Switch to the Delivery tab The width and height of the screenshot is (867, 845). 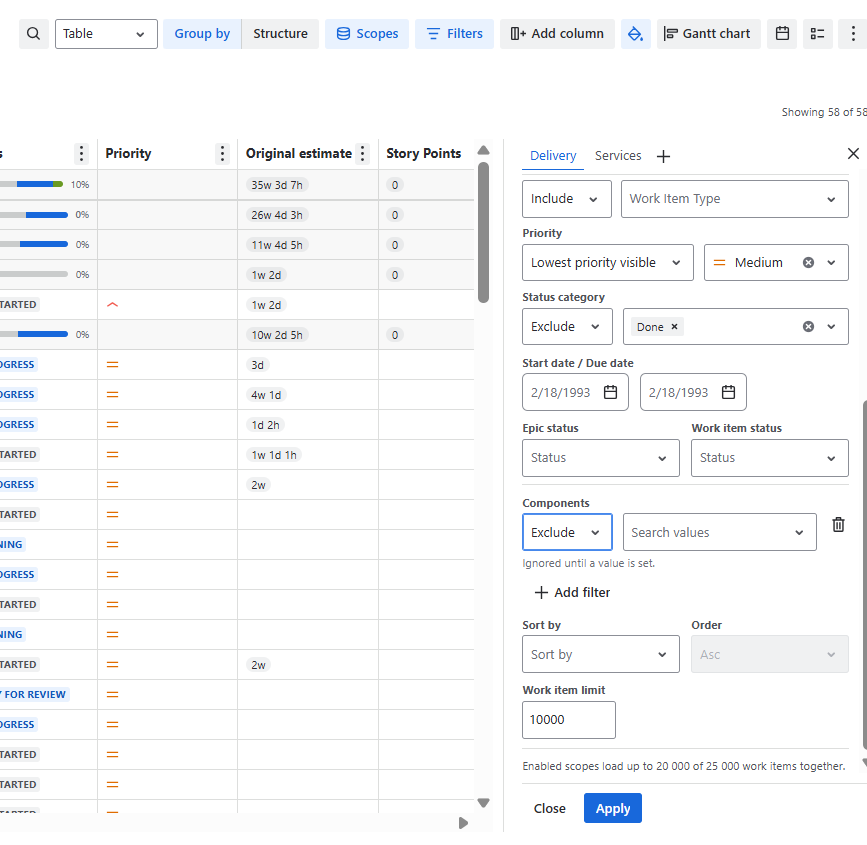pyautogui.click(x=553, y=156)
